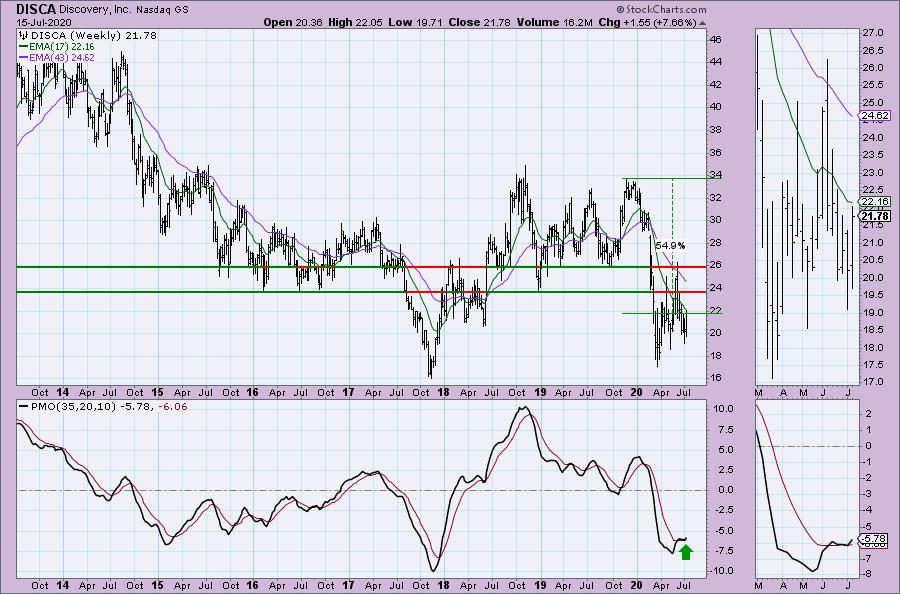The image size is (900, 594).
Task: Click the 17.0 label on thumbnail axis
Action: [872, 382]
